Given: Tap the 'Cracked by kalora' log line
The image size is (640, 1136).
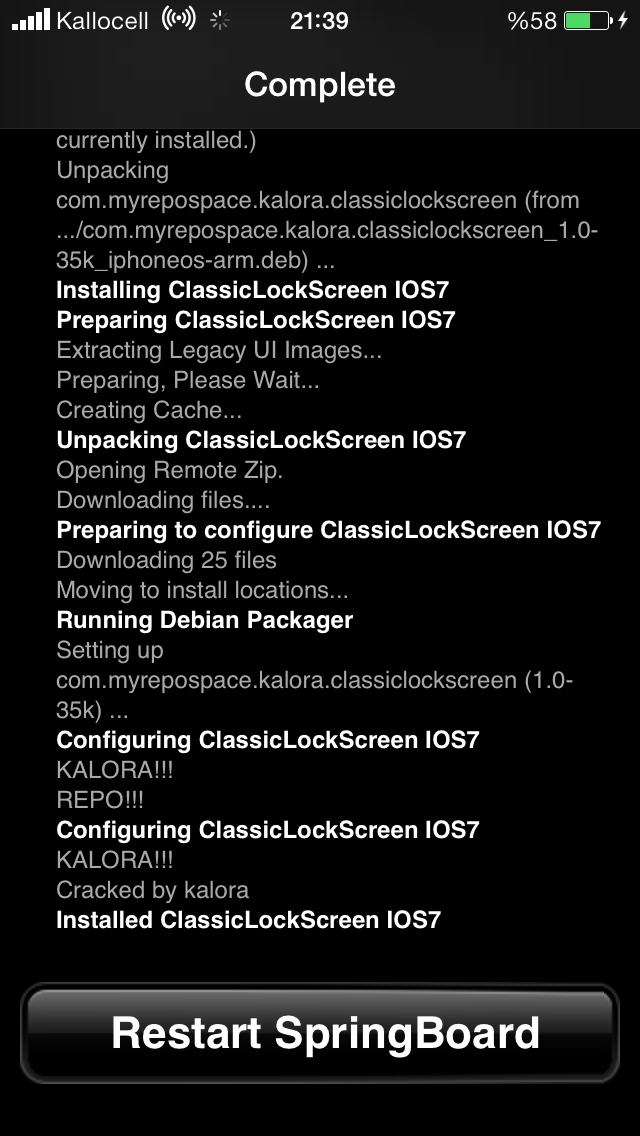Looking at the screenshot, I should (x=152, y=890).
